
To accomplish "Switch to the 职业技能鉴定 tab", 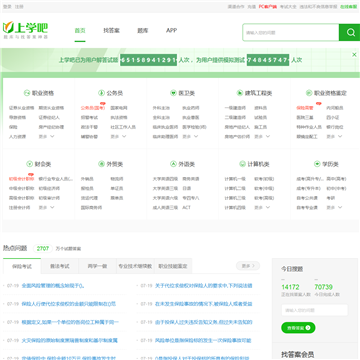I will pos(173,266).
